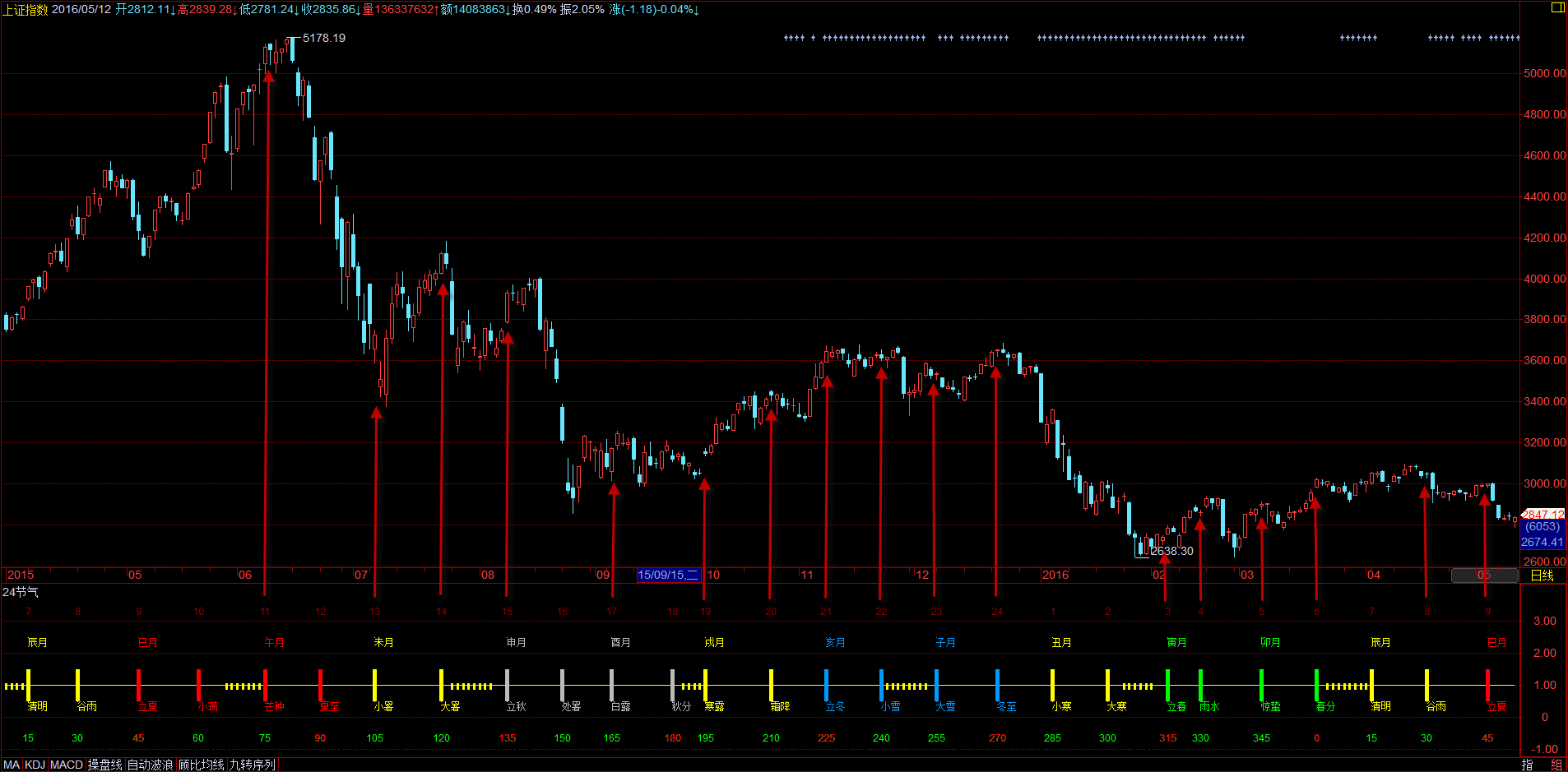Viewport: 1568px width, 772px height.
Task: Click the 24节气 sub-chart indicator label
Action: (21, 592)
